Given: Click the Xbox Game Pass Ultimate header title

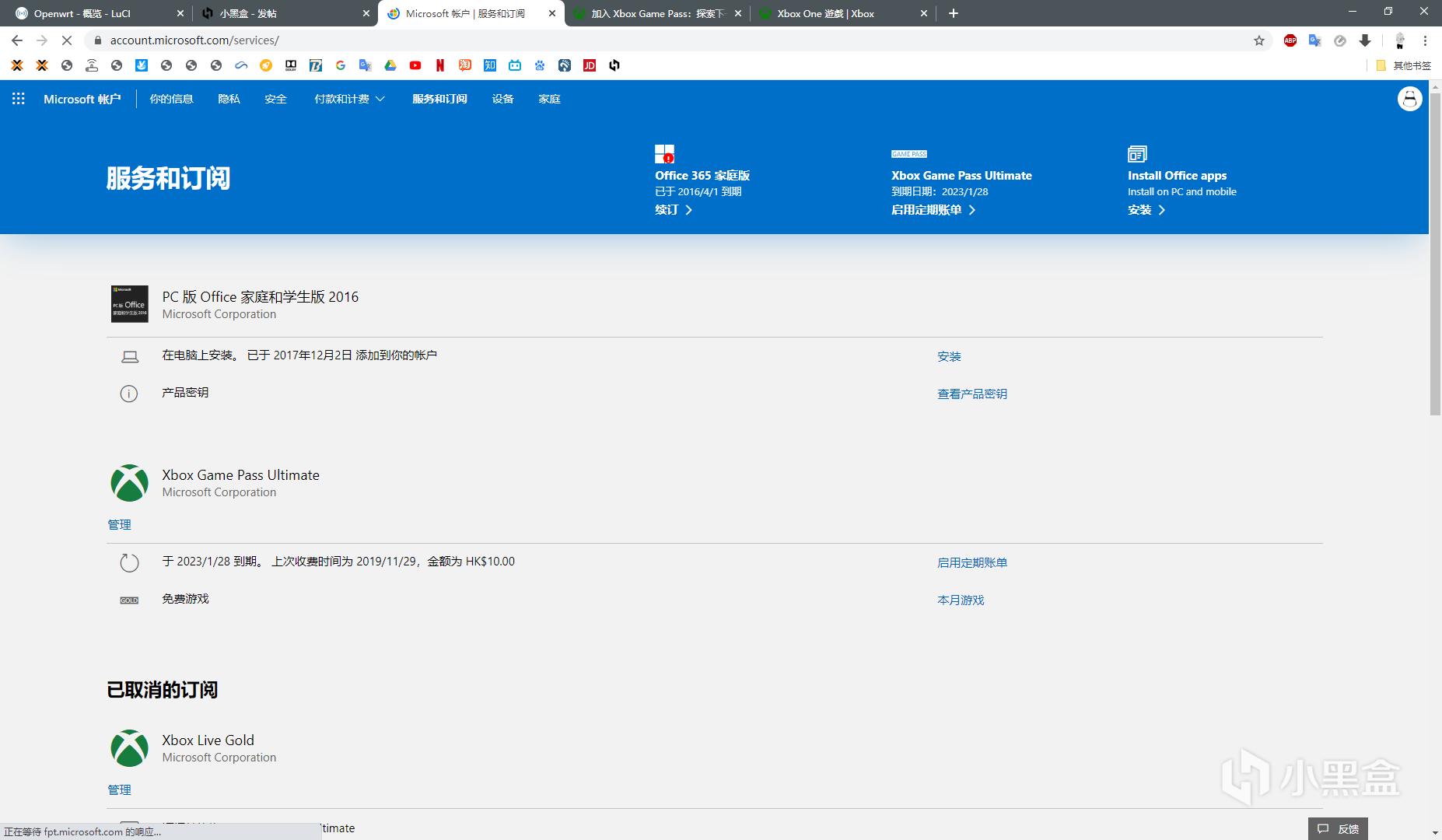Looking at the screenshot, I should pos(961,176).
